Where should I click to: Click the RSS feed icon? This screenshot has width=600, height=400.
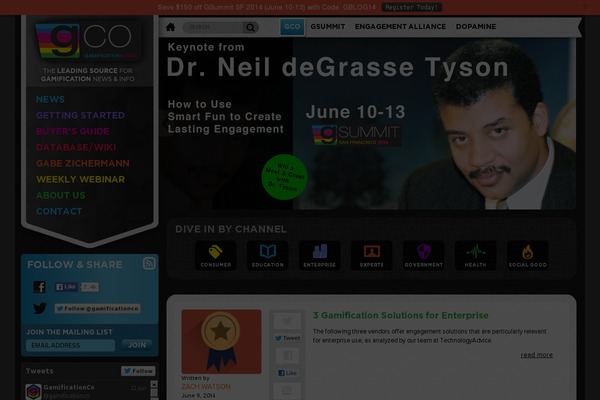149,263
